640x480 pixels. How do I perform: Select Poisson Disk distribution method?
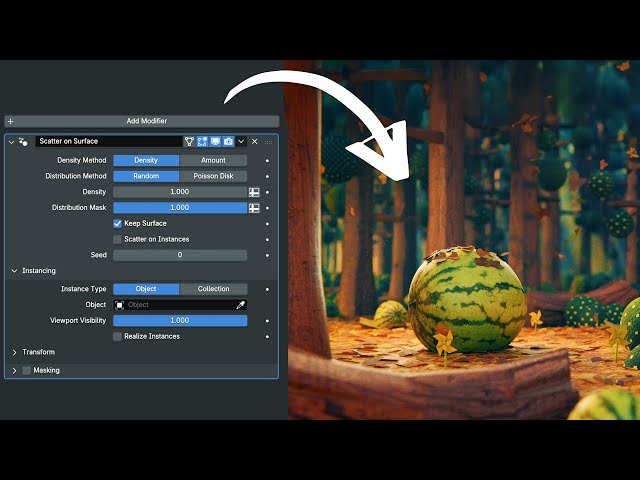213,176
